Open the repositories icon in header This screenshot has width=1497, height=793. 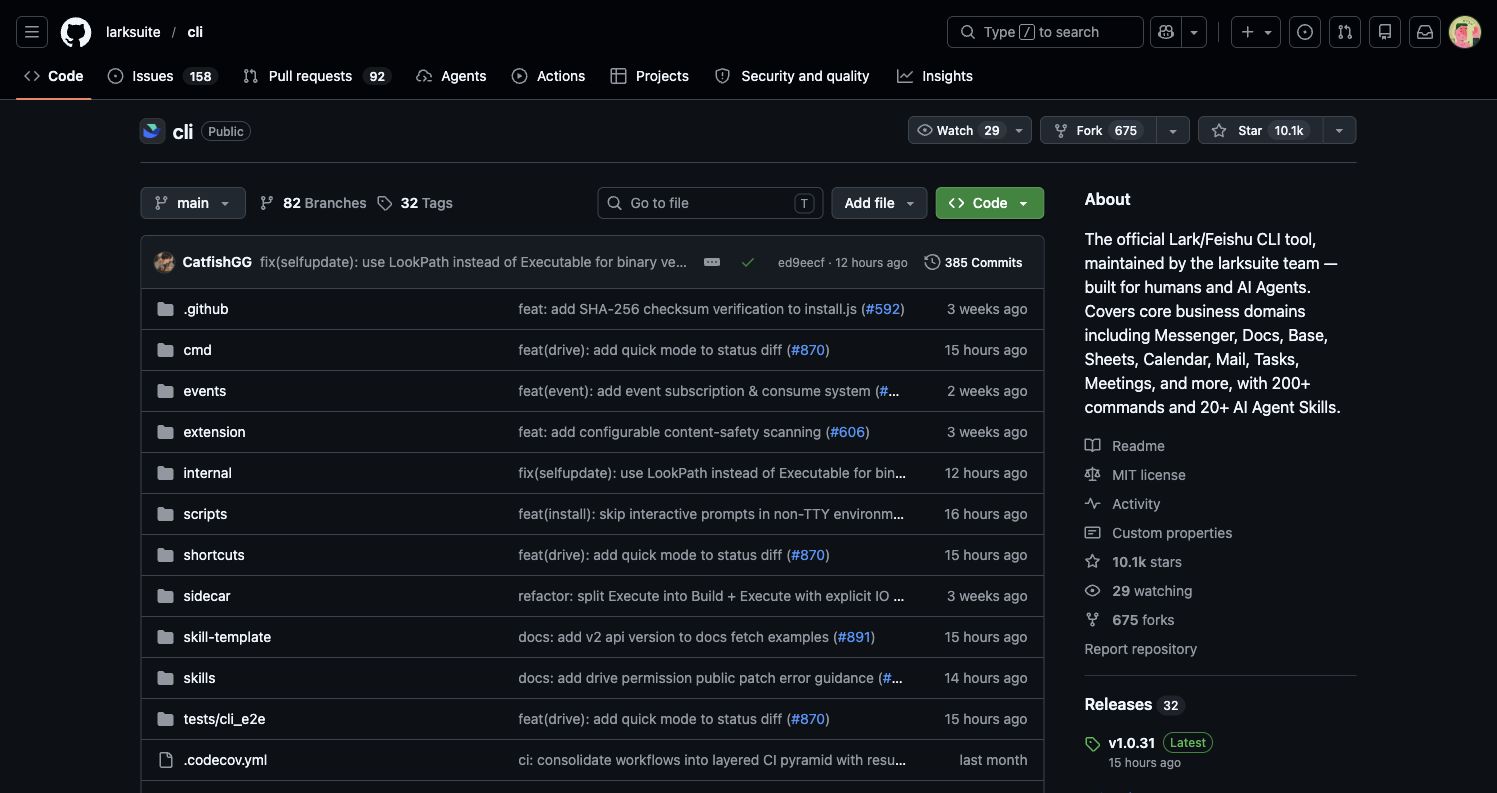(1385, 32)
